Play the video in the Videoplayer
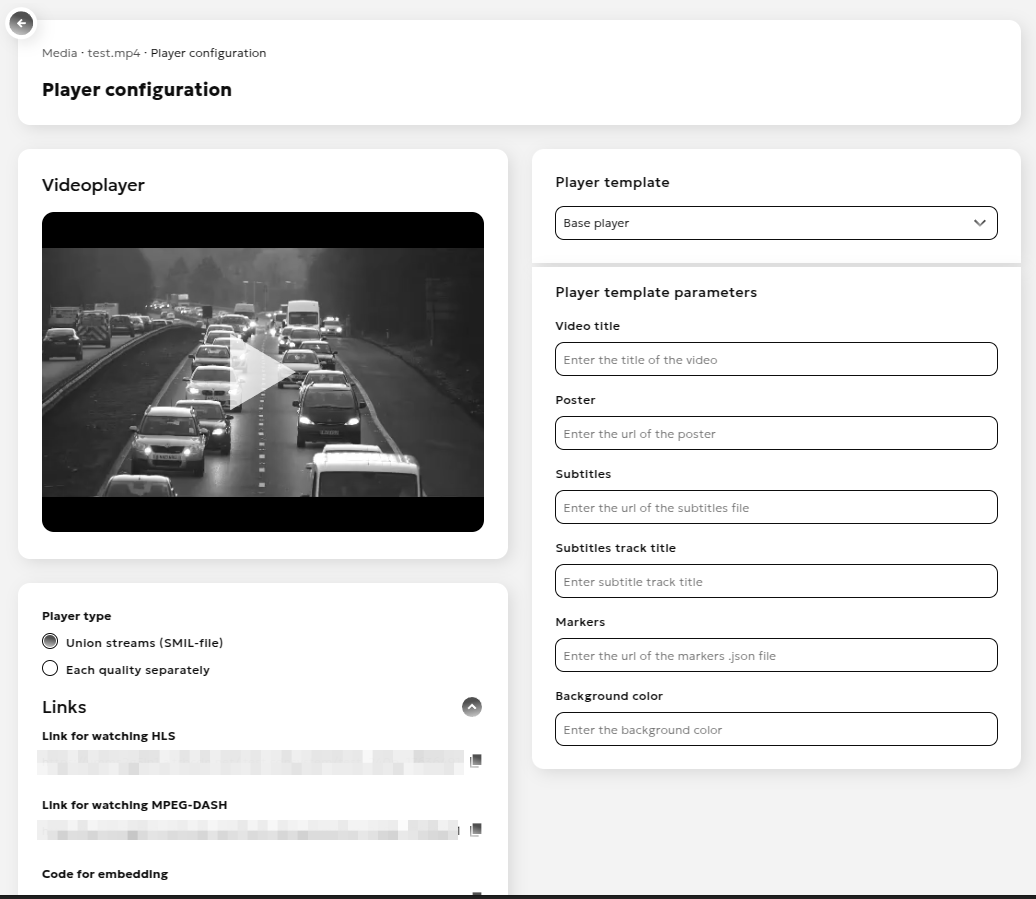1036x899 pixels. 262,372
